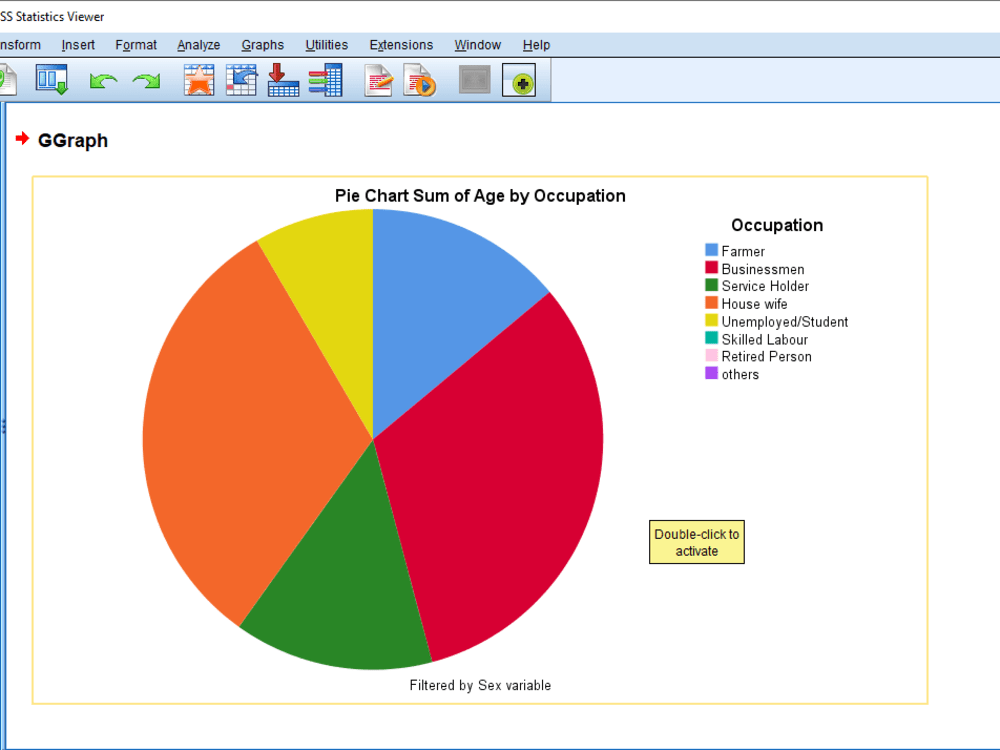
Task: Click the Undo toolbar icon
Action: tap(103, 81)
